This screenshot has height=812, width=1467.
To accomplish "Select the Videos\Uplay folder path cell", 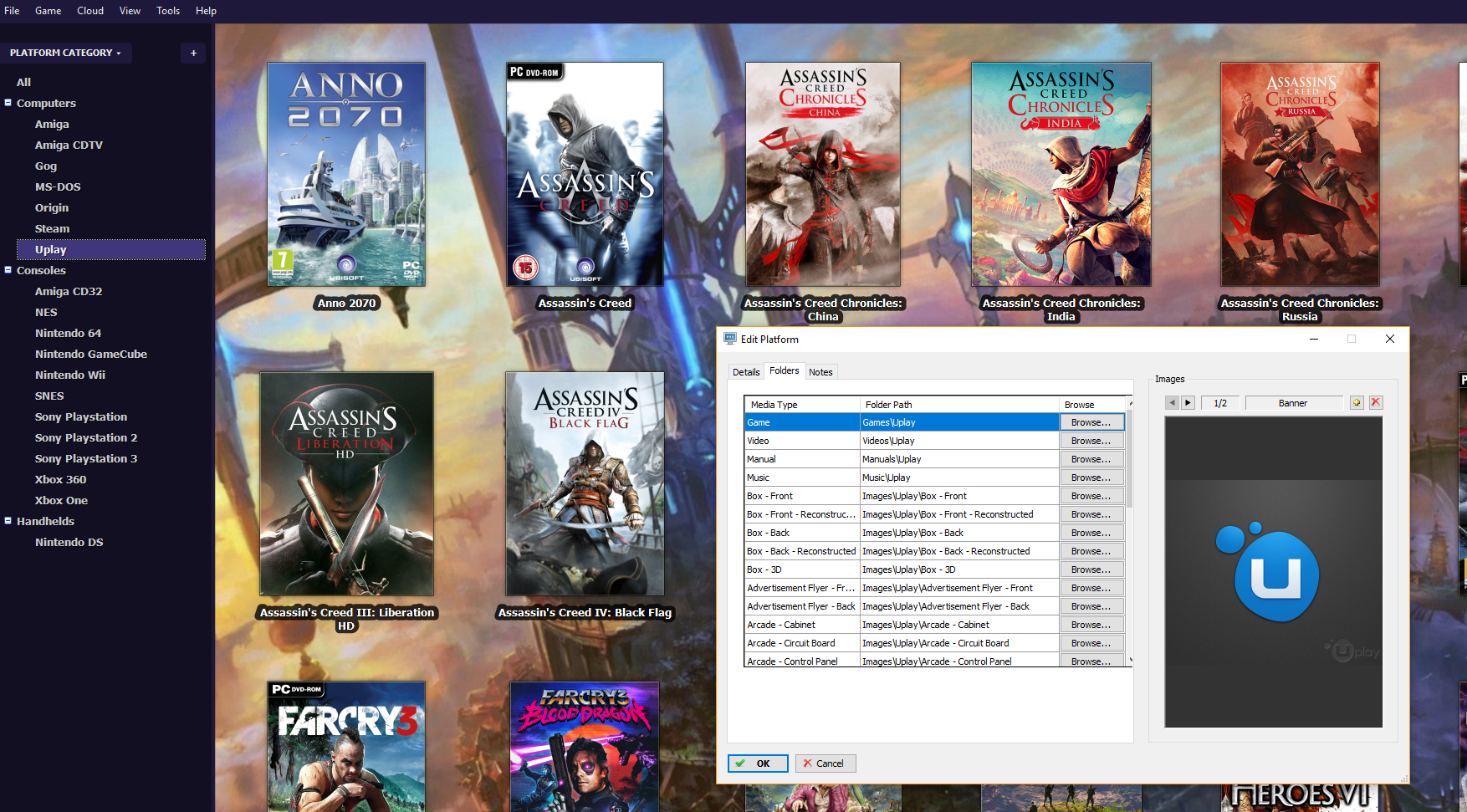I will pyautogui.click(x=959, y=441).
